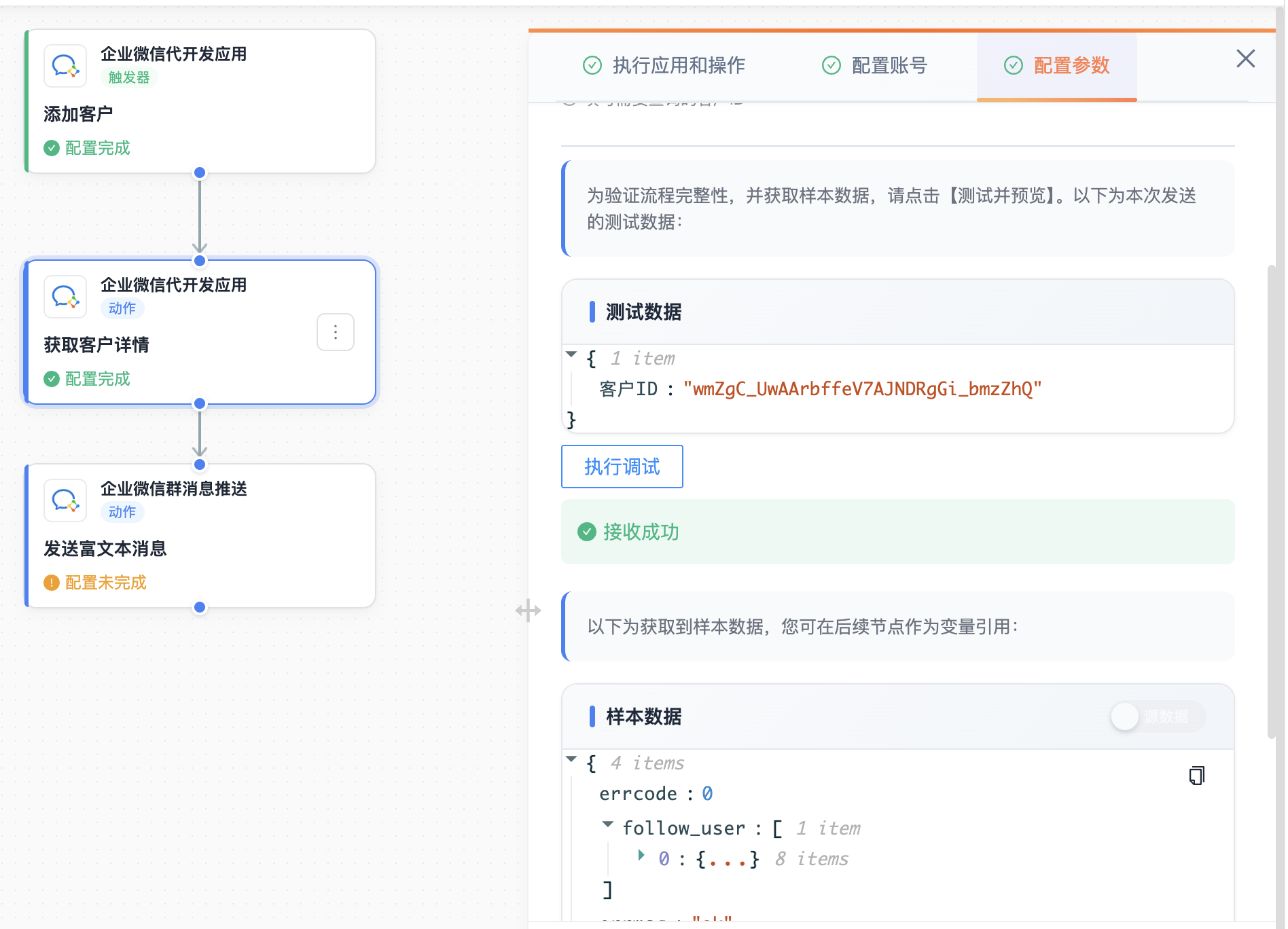Close the configuration panel with the X

point(1245,58)
